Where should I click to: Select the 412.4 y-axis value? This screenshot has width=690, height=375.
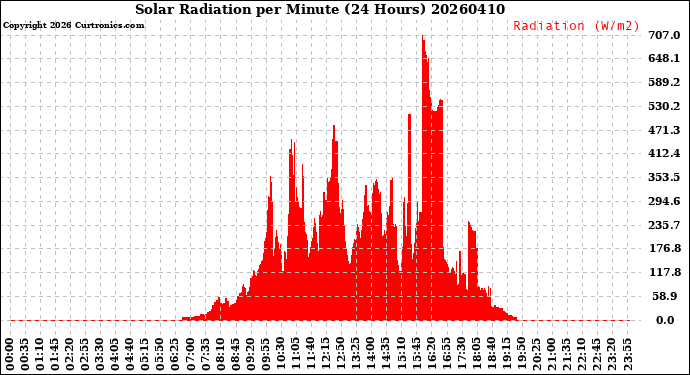coord(664,154)
